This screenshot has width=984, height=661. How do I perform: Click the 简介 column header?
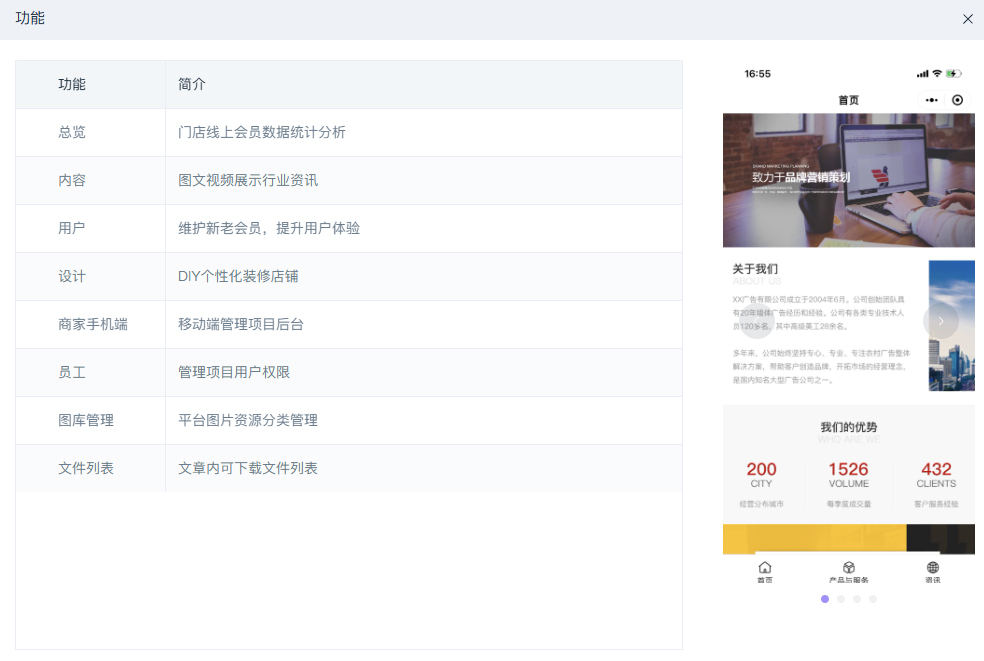point(424,84)
